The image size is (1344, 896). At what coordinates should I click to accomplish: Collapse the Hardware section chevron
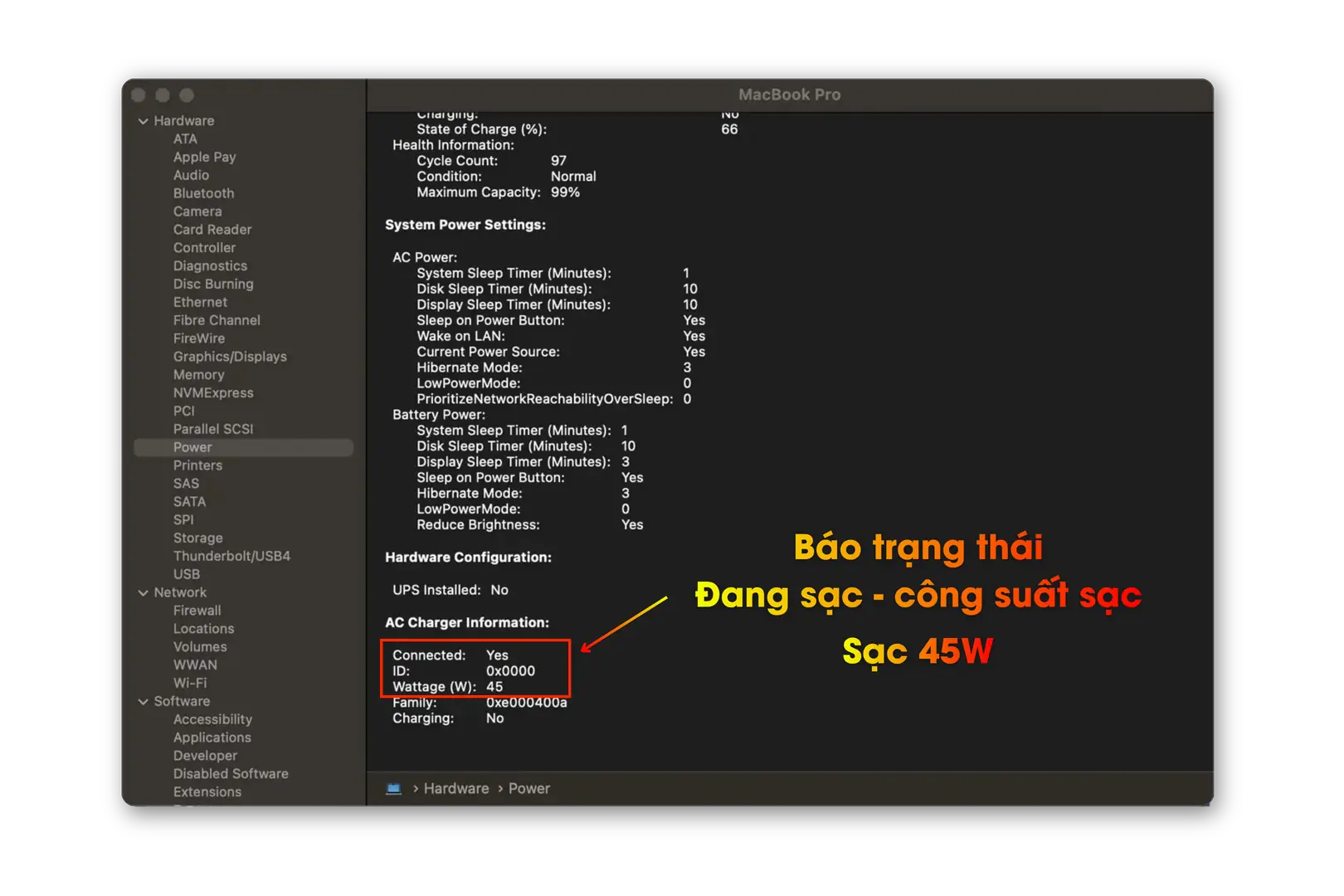click(x=144, y=121)
